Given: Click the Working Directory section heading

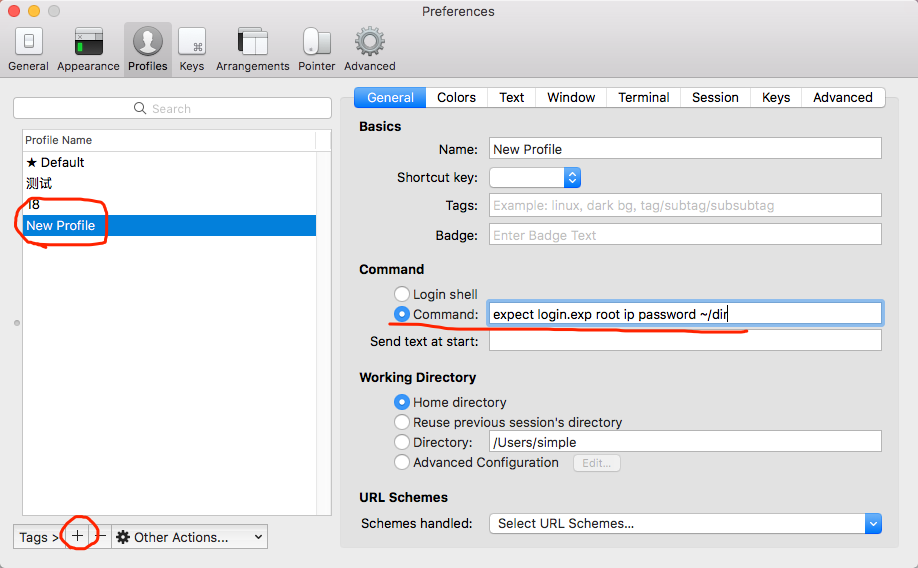Looking at the screenshot, I should click(417, 377).
